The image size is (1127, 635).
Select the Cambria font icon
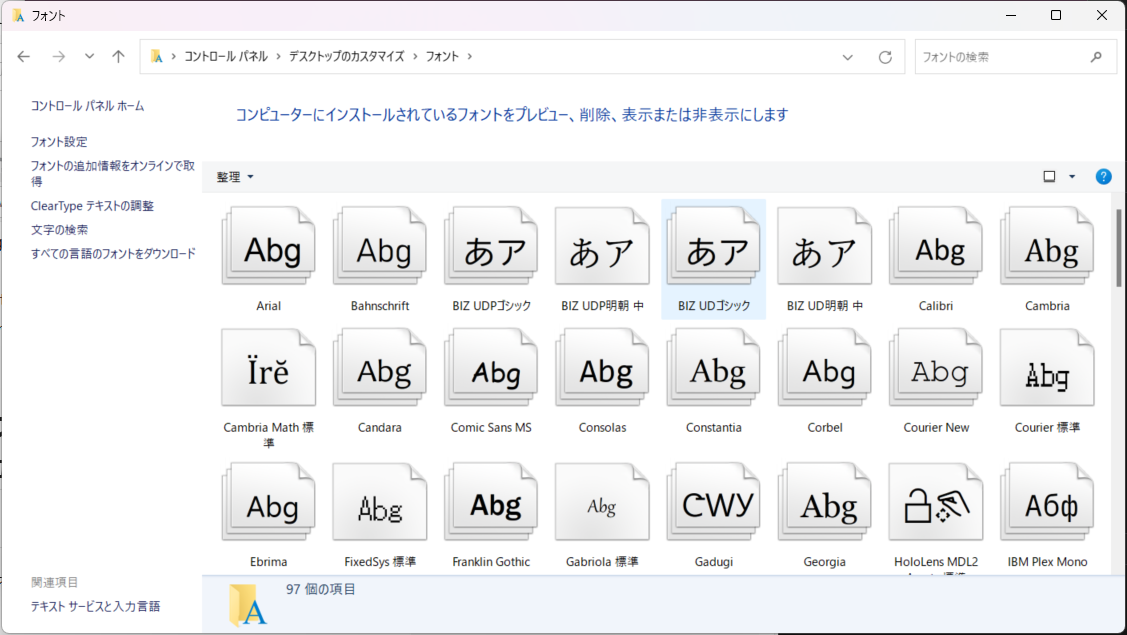click(1047, 247)
